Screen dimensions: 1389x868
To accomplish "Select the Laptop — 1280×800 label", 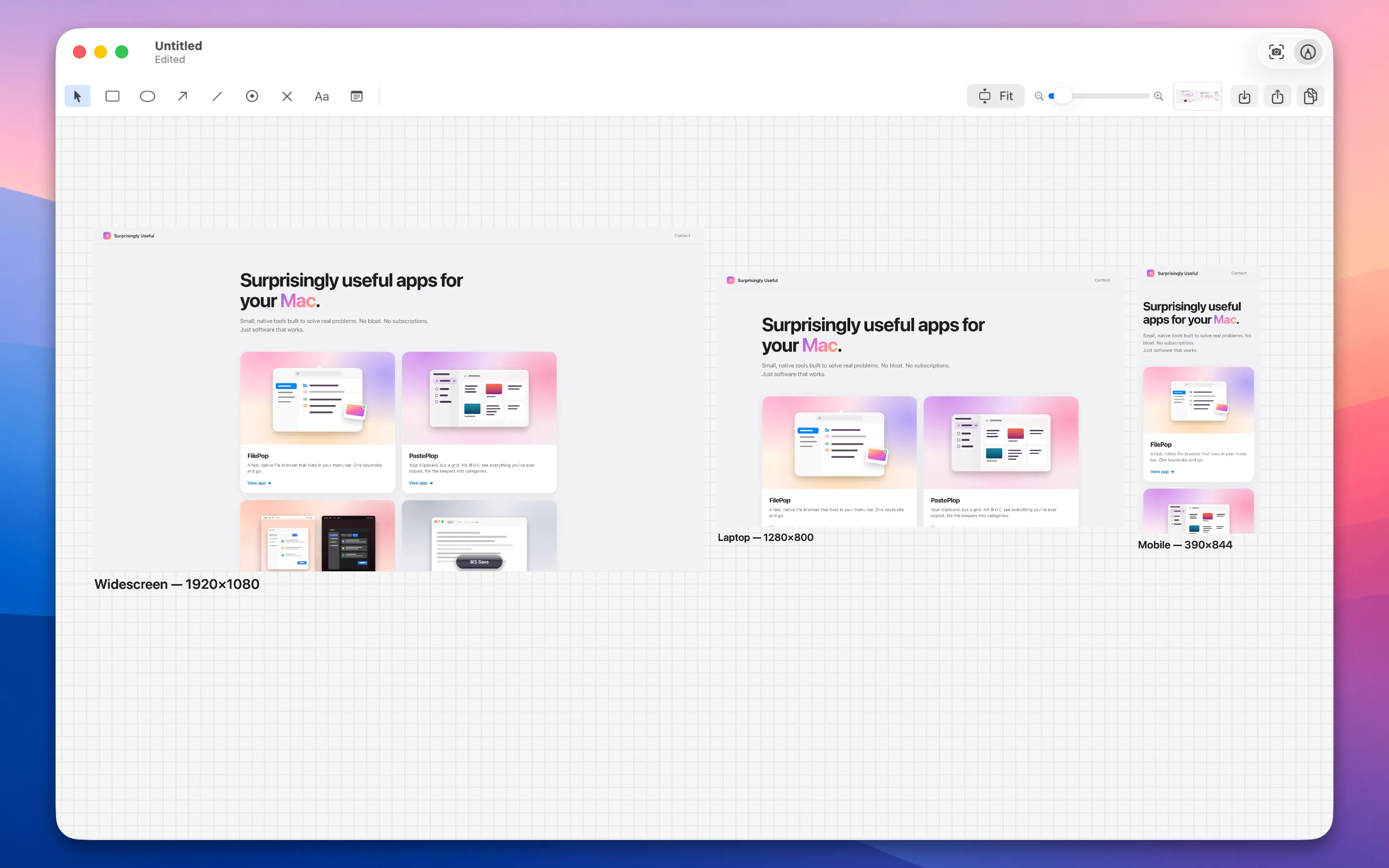I will tap(766, 537).
